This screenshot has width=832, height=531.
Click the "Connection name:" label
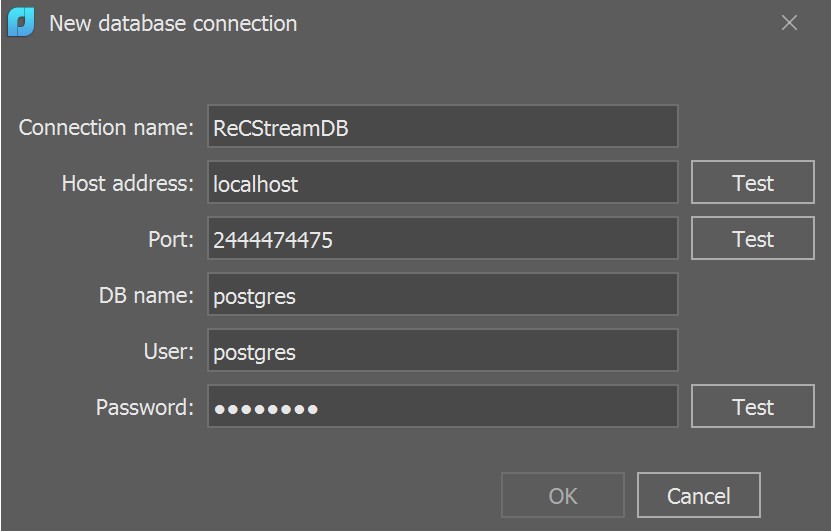[x=106, y=128]
